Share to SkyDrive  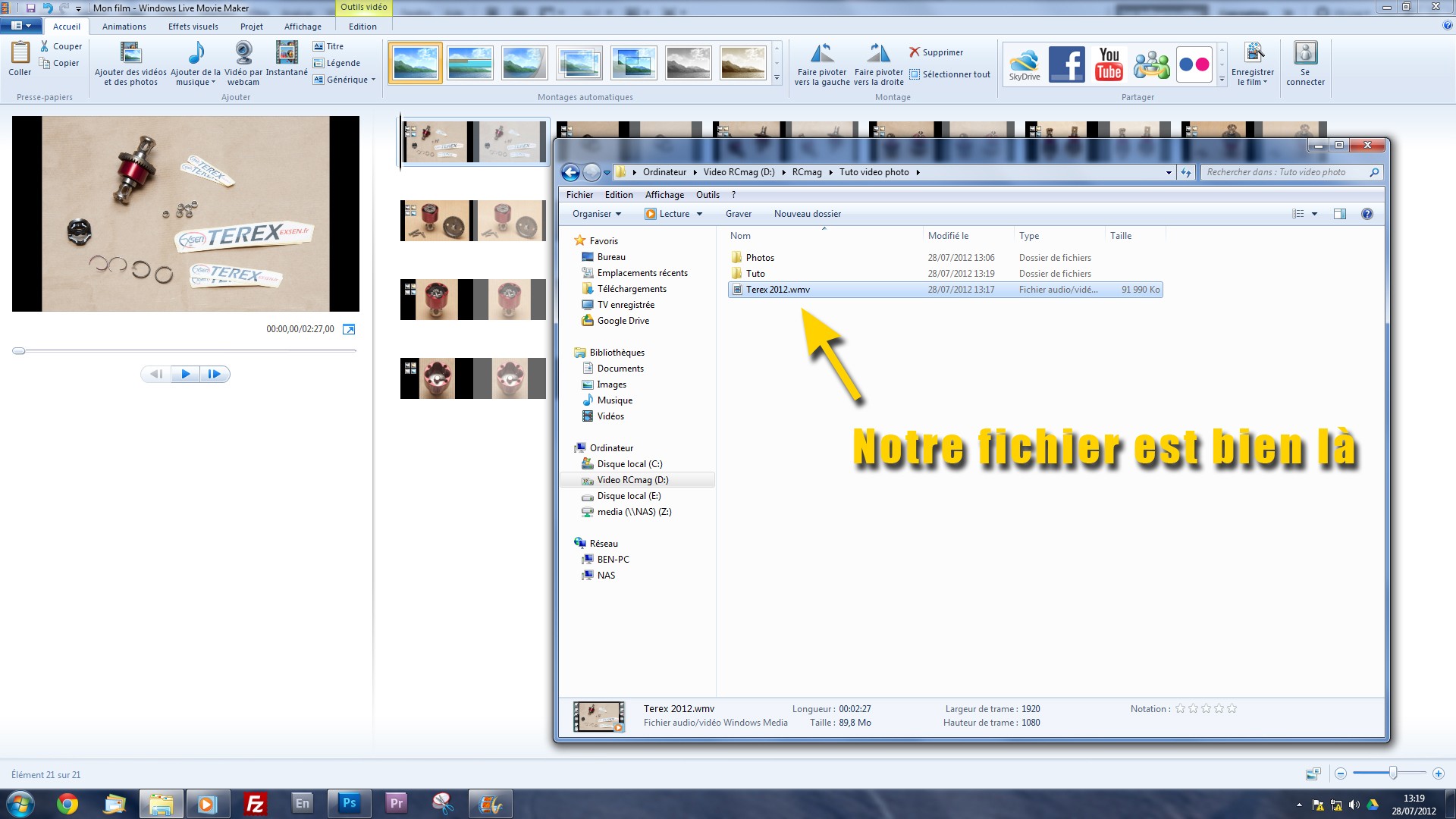1025,64
